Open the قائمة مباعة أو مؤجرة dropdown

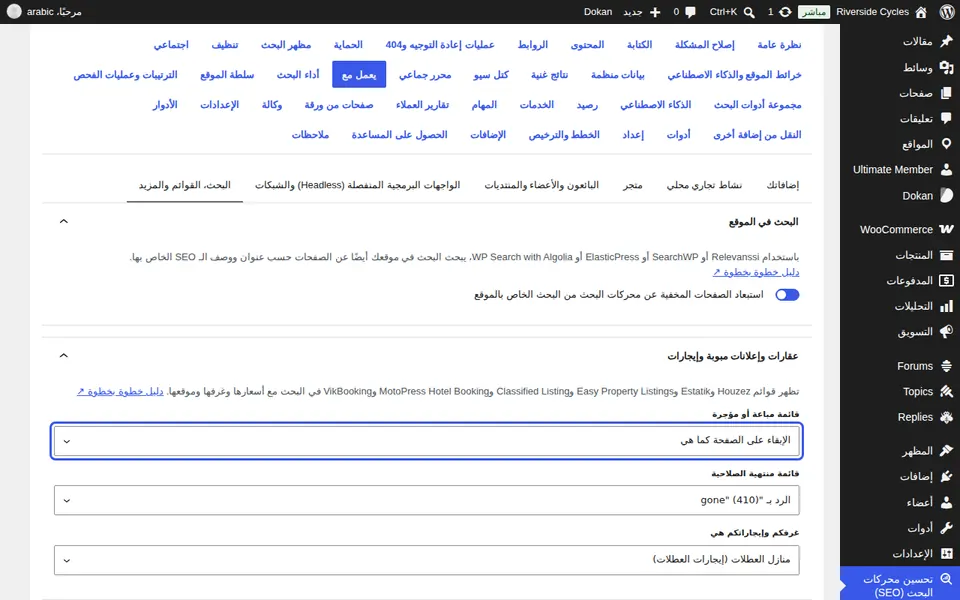pos(427,441)
